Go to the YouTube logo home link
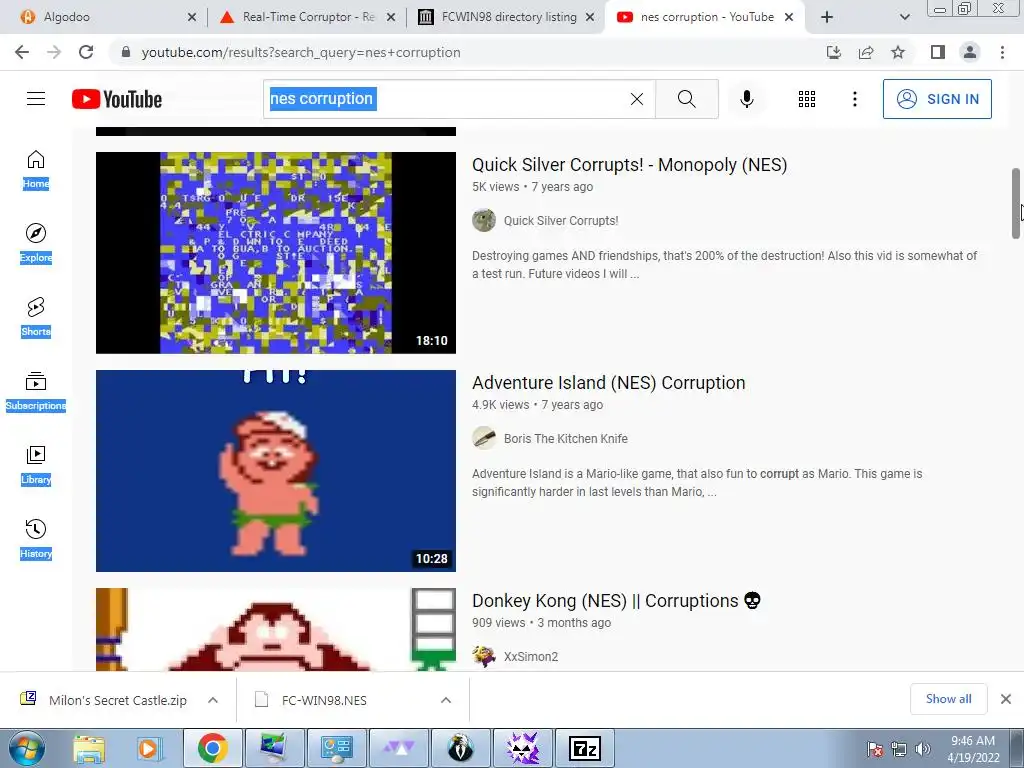 tap(117, 99)
